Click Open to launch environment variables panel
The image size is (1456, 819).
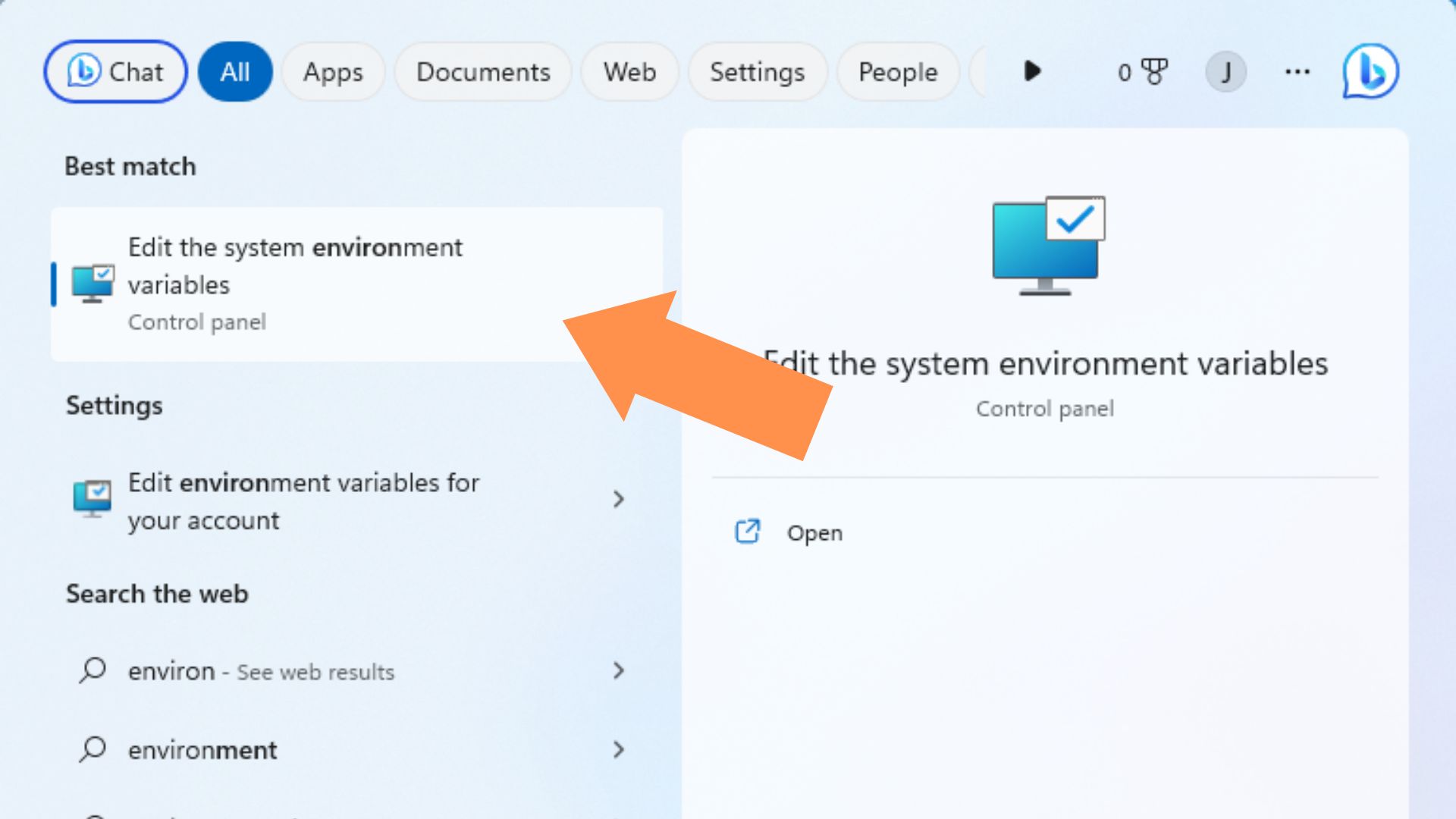coord(814,531)
